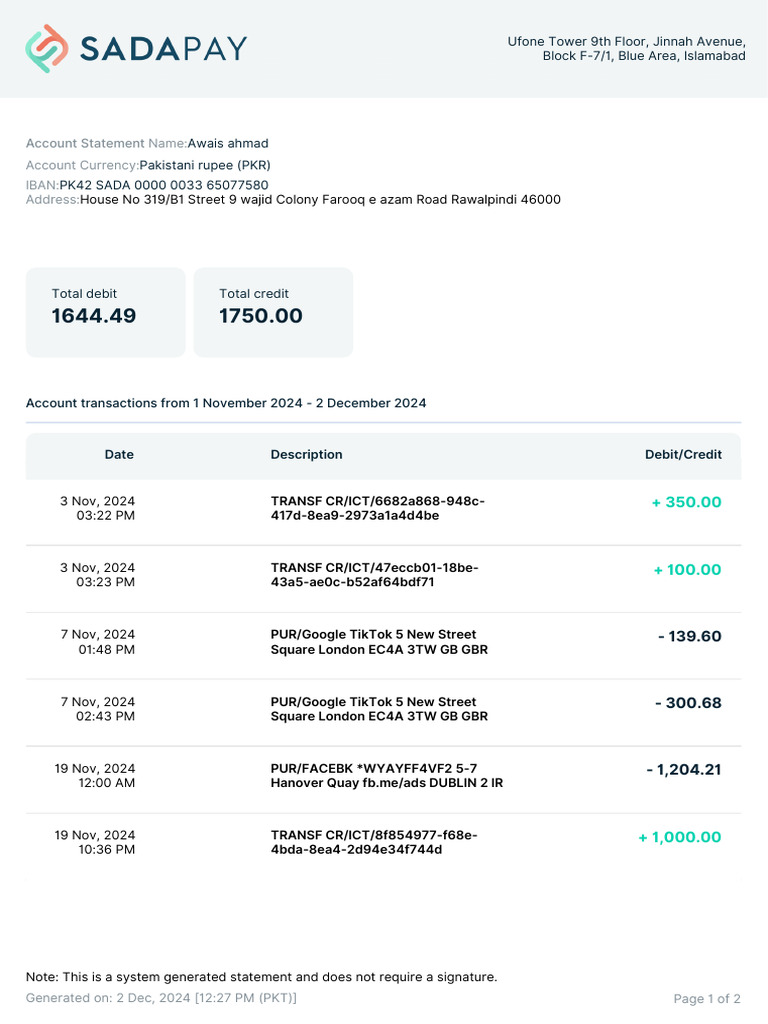Click the Debit/Credit column header
Image resolution: width=768 pixels, height=1024 pixels.
tap(683, 454)
